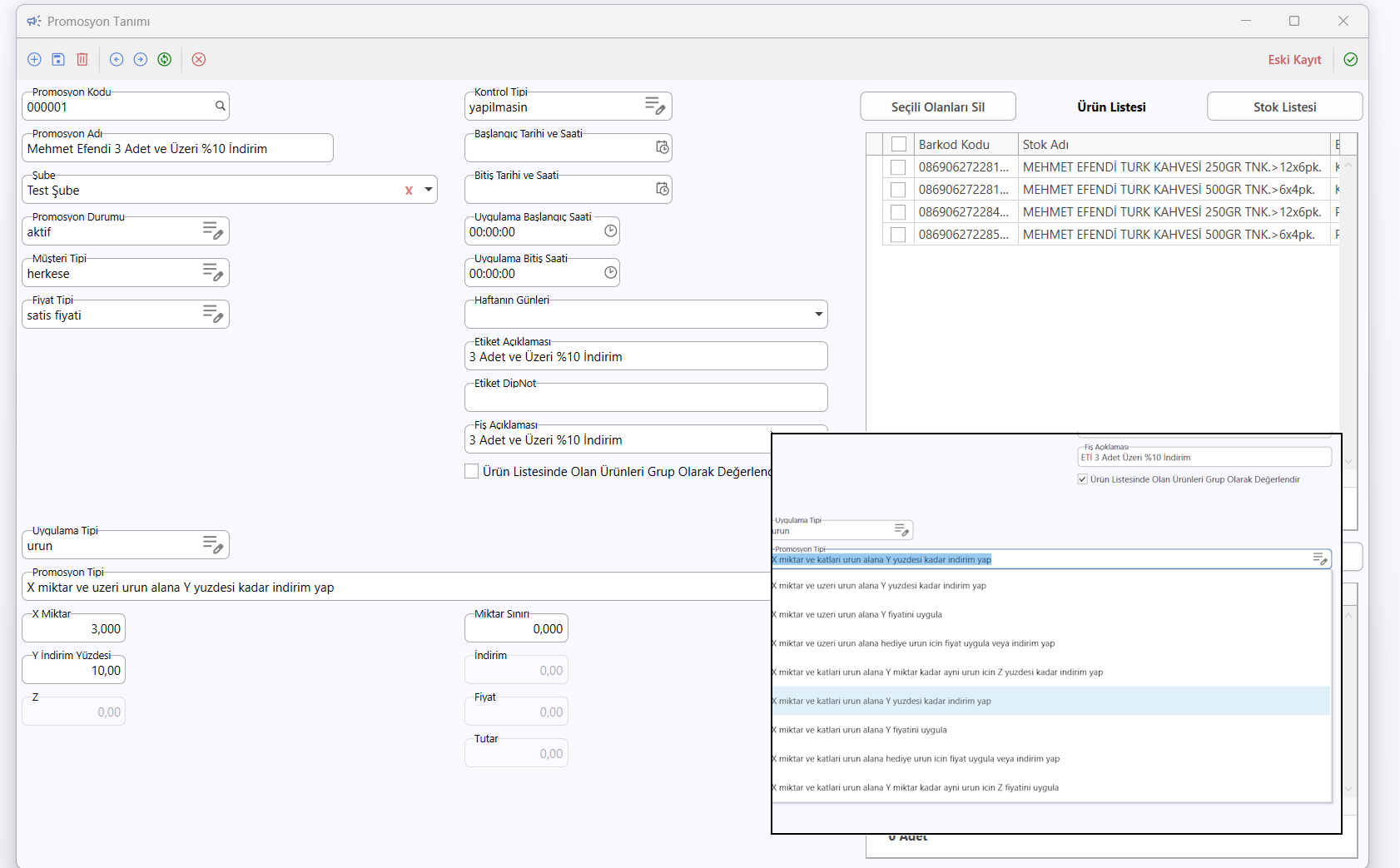
Task: Click the list-edit icon in Müşteri Tipi
Action: (x=213, y=272)
